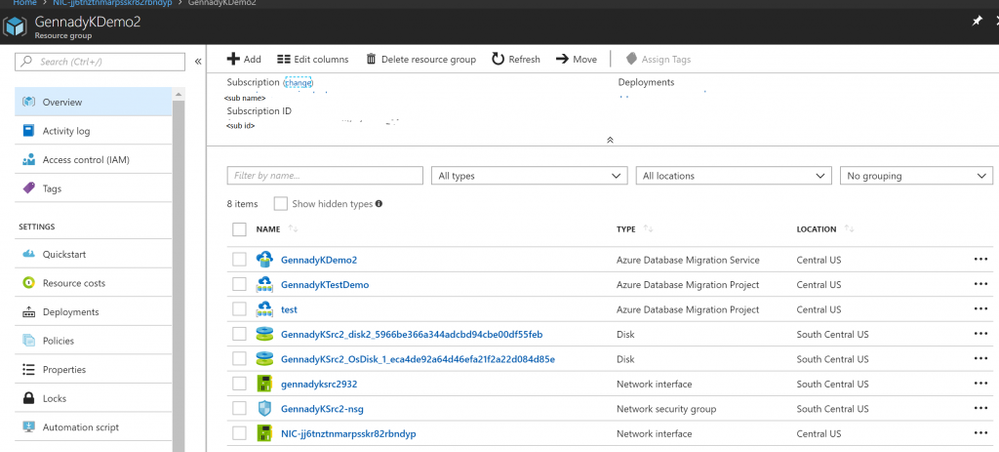Viewport: 999px width, 452px height.
Task: Click the Delete resource group trash icon
Action: (371, 59)
